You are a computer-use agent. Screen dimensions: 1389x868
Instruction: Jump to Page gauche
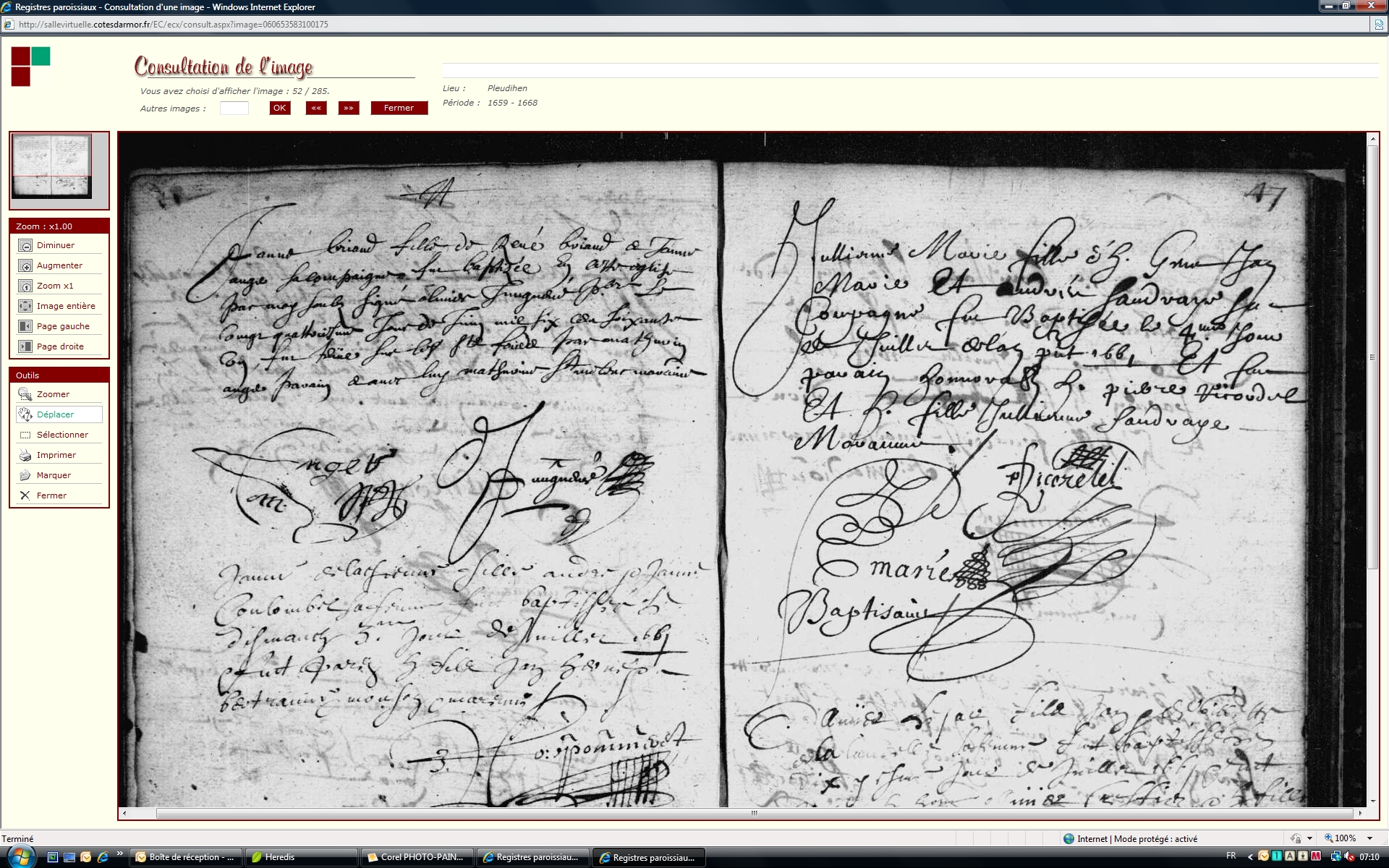click(x=25, y=327)
